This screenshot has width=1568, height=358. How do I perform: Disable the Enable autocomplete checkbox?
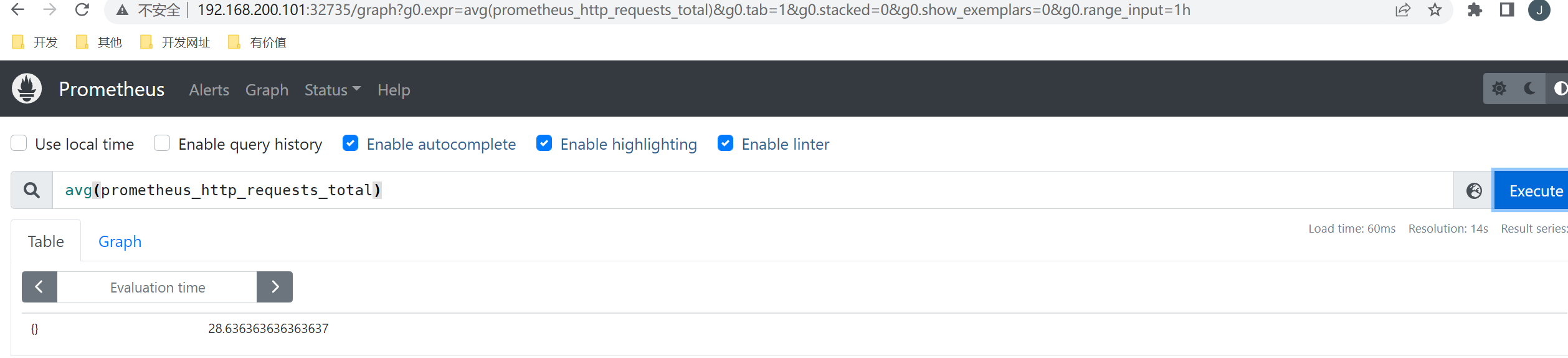[x=351, y=143]
